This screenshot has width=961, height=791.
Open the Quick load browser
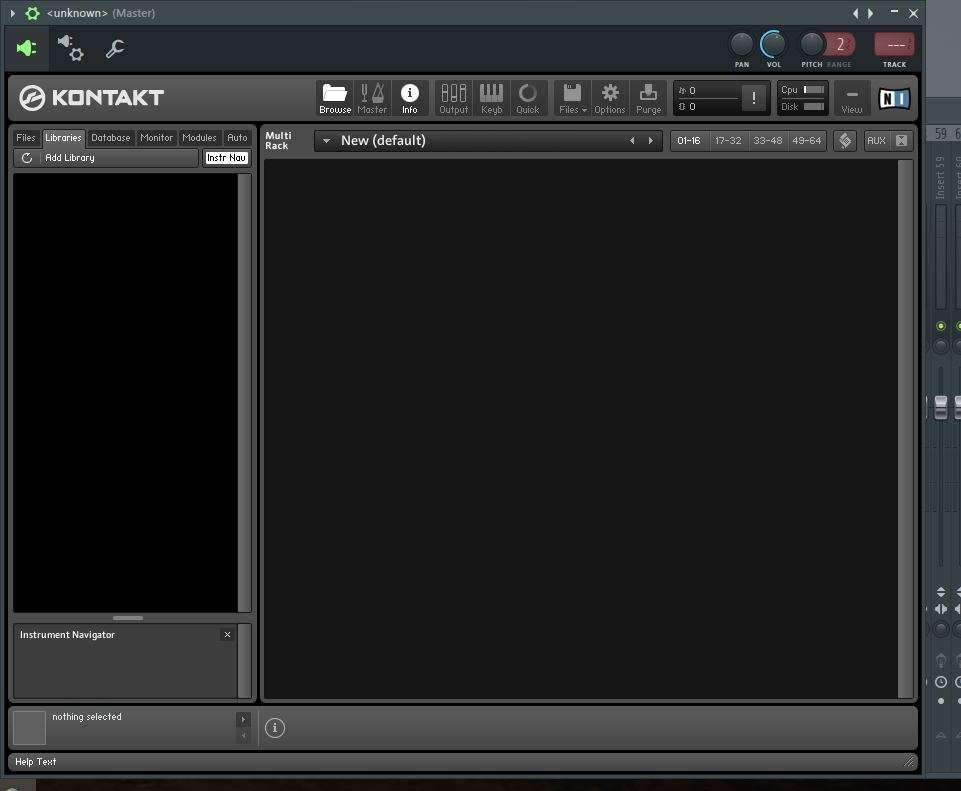click(528, 97)
